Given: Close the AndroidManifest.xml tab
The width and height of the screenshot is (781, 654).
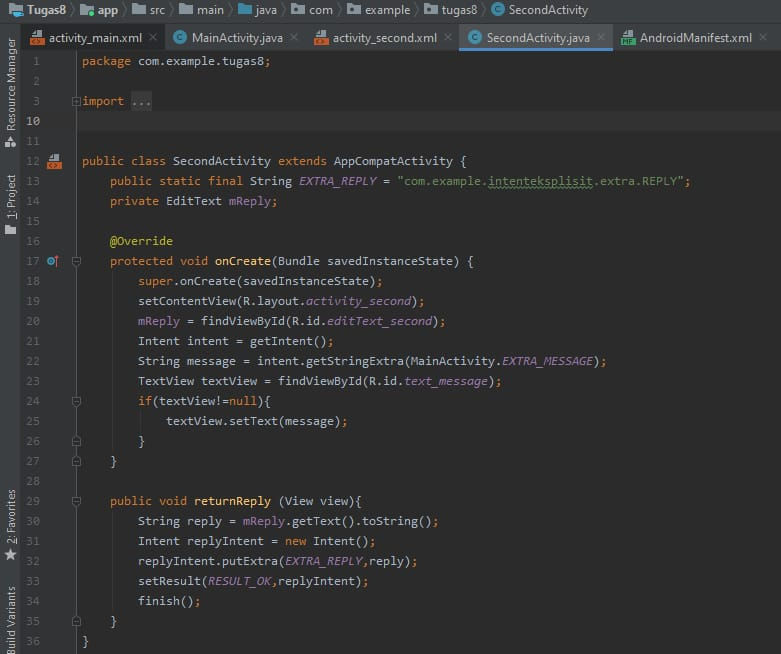Looking at the screenshot, I should (x=763, y=37).
